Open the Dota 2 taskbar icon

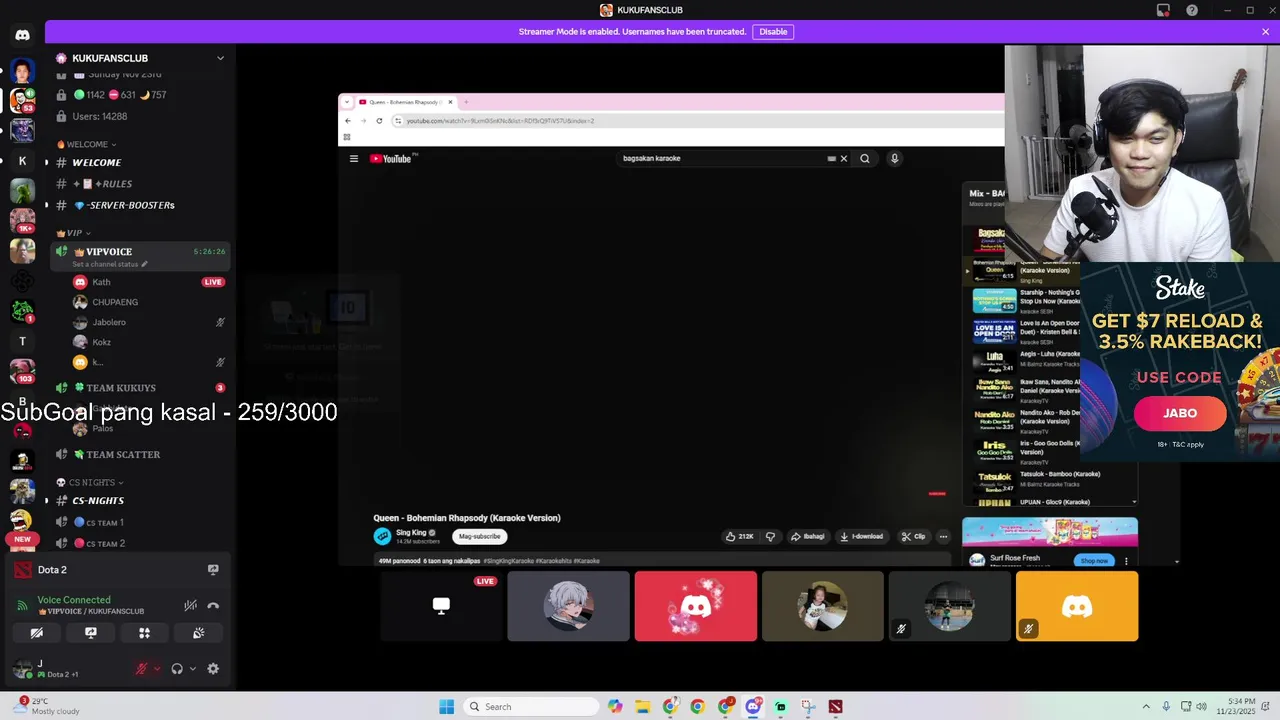[835, 707]
